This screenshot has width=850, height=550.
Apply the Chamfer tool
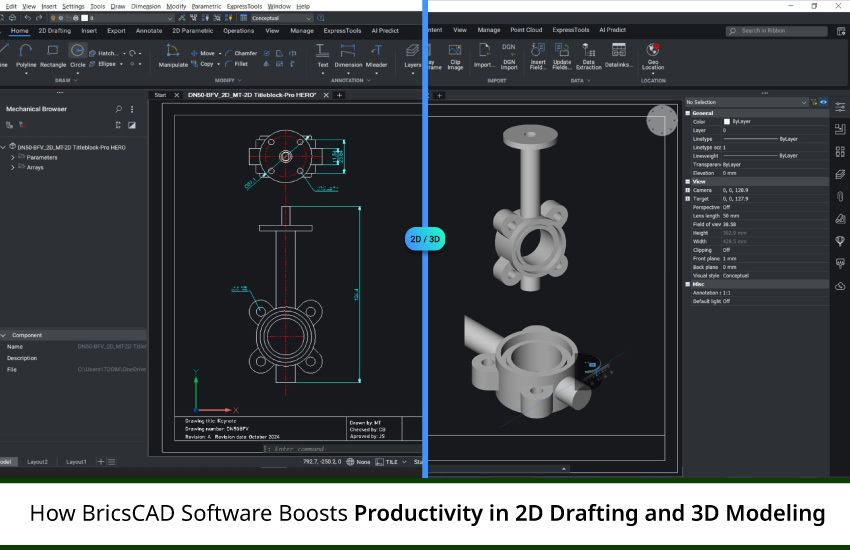click(x=241, y=53)
